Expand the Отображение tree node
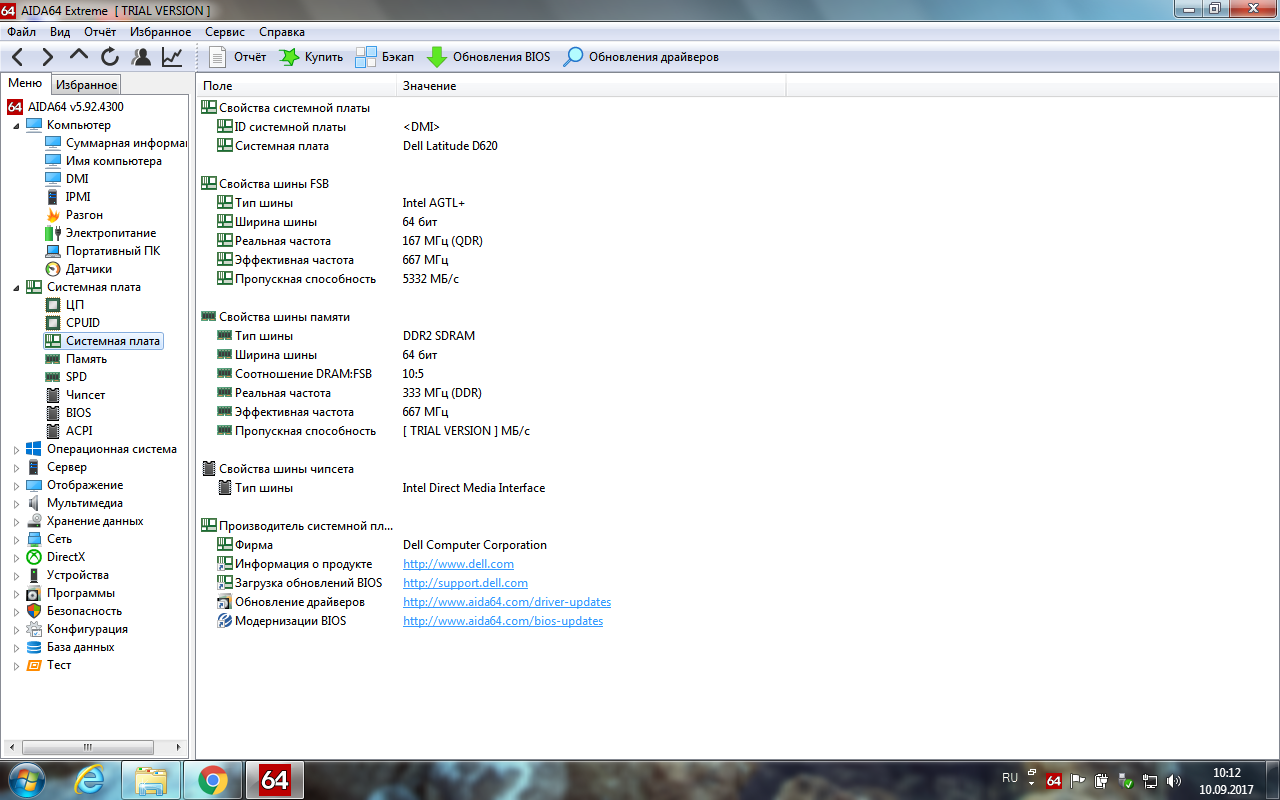 coord(16,486)
